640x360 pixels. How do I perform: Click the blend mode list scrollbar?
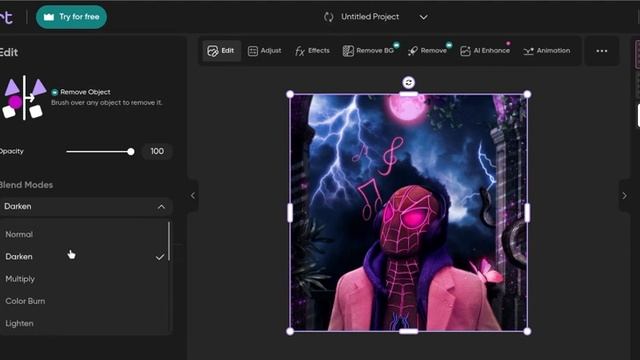(169, 242)
